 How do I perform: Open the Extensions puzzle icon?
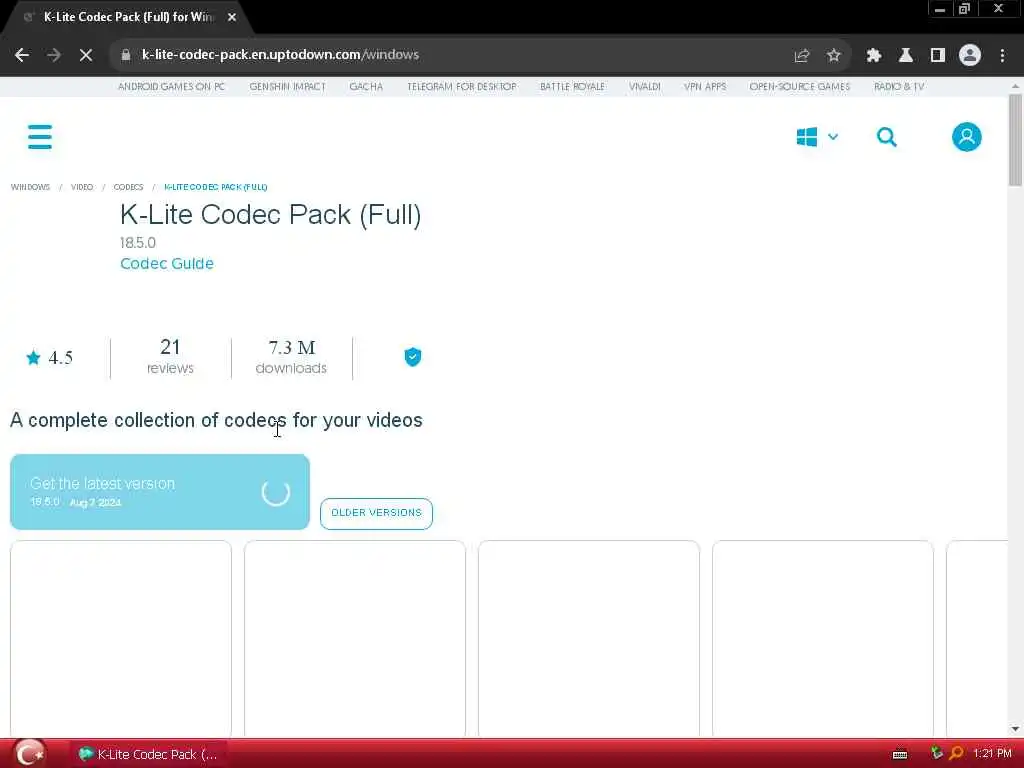pyautogui.click(x=874, y=55)
